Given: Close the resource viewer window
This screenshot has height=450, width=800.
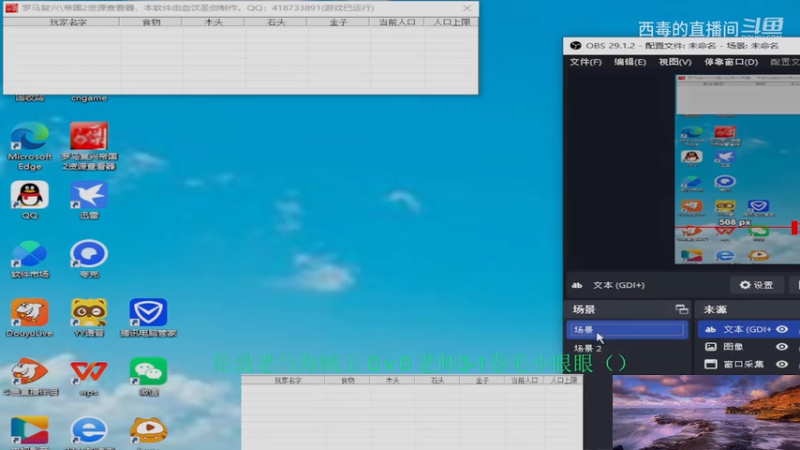Looking at the screenshot, I should point(467,8).
